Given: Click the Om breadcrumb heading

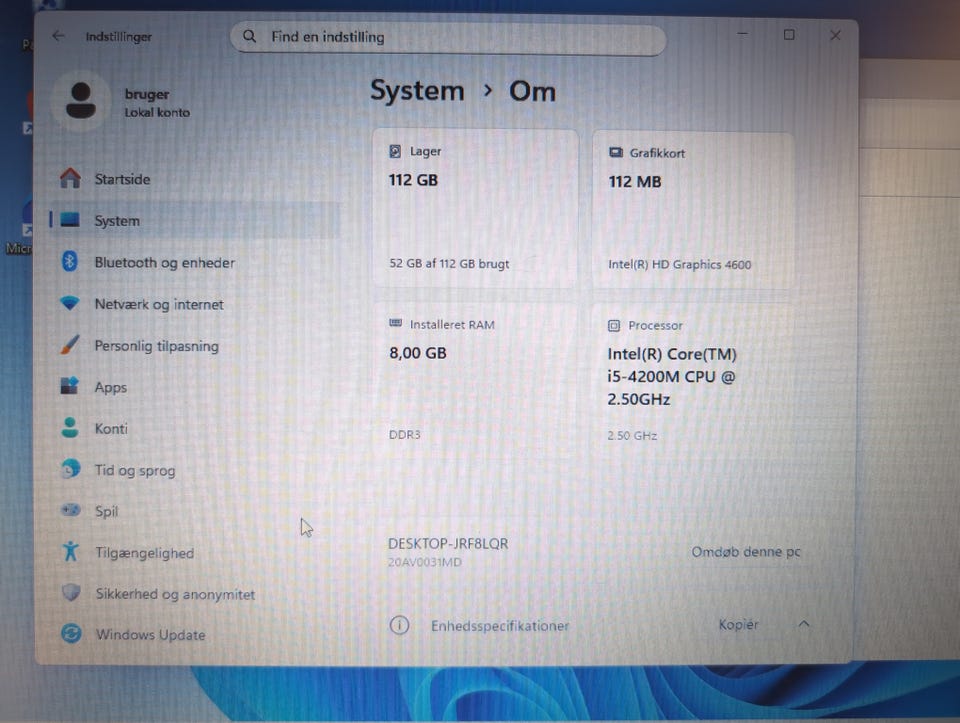Looking at the screenshot, I should [532, 92].
